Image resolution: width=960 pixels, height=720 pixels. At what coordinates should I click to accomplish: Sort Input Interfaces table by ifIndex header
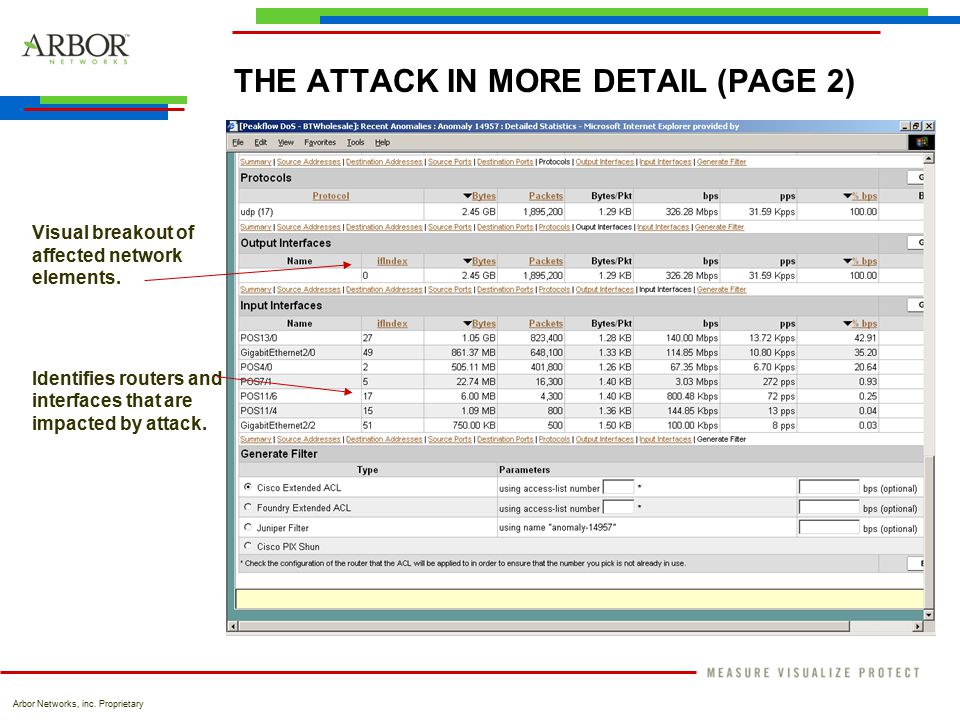(x=392, y=323)
